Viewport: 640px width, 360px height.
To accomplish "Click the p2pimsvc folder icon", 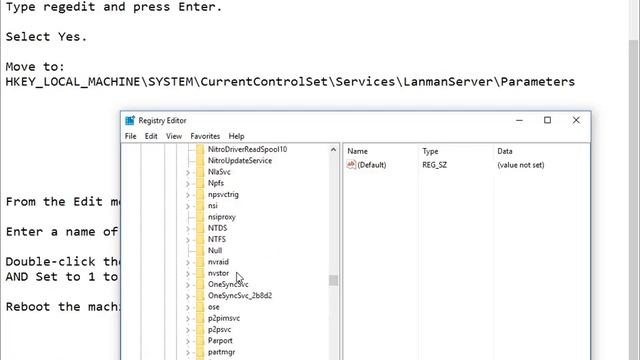I will (x=200, y=318).
